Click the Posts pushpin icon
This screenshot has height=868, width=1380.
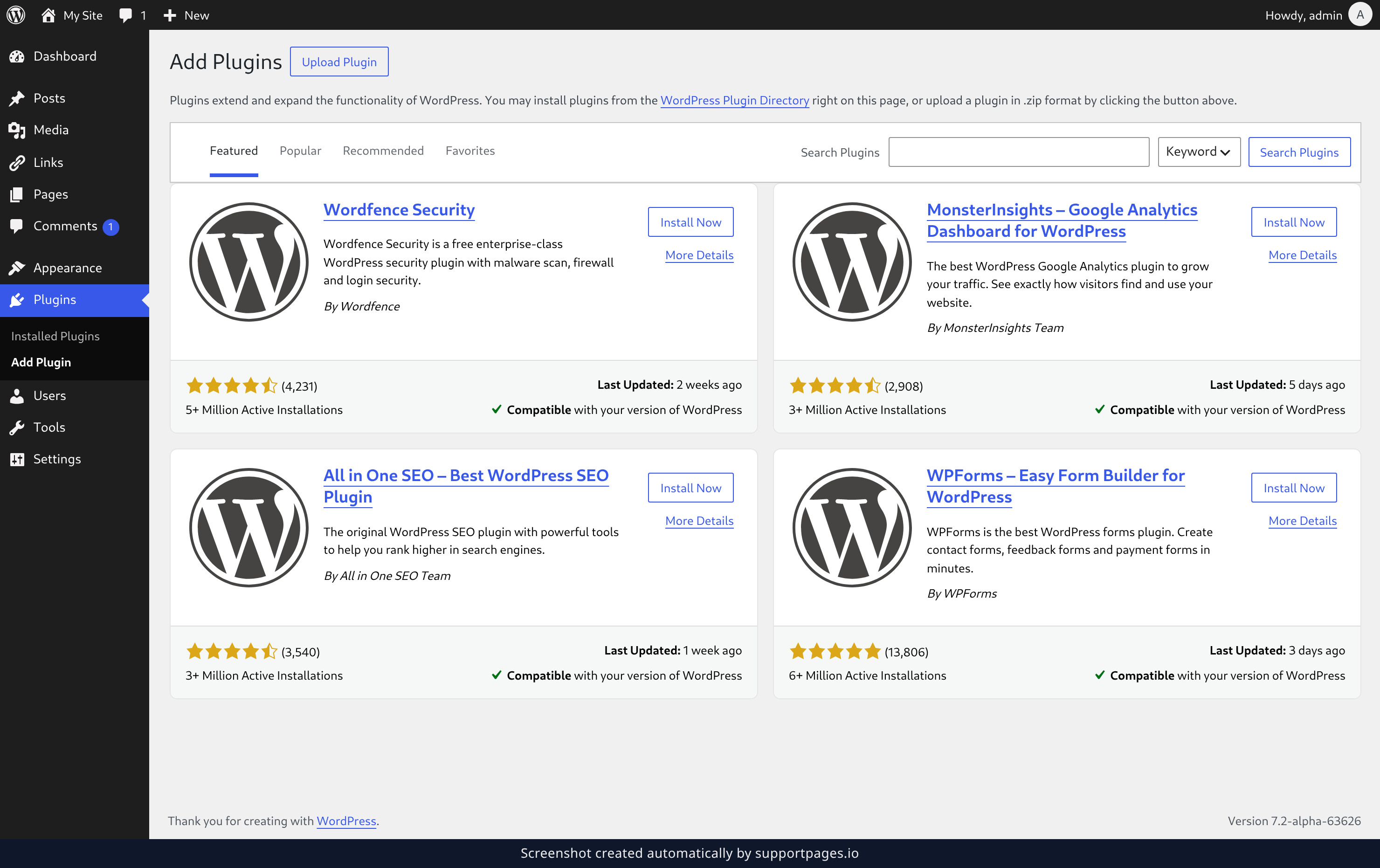(17, 98)
